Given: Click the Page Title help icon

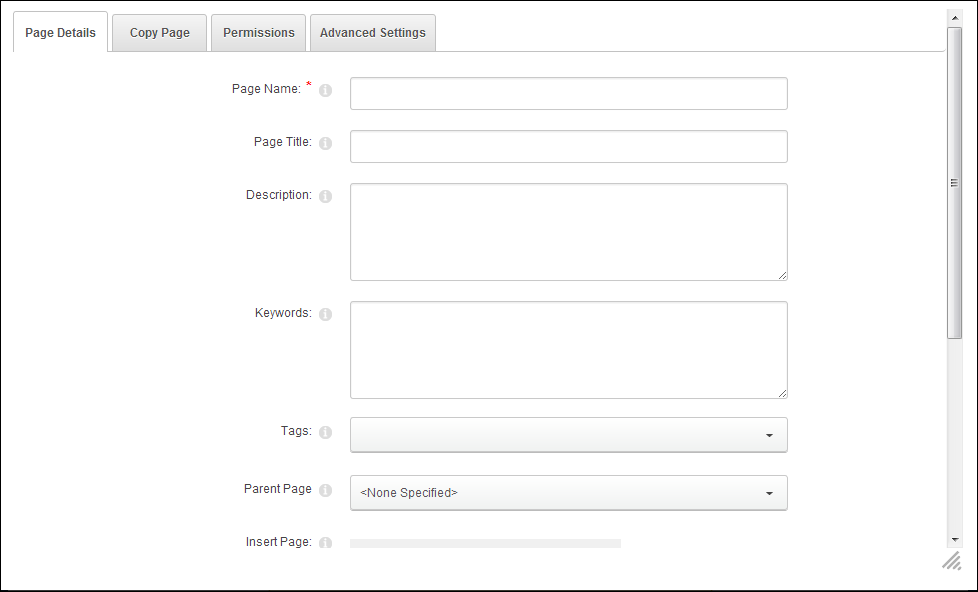Looking at the screenshot, I should coord(326,143).
